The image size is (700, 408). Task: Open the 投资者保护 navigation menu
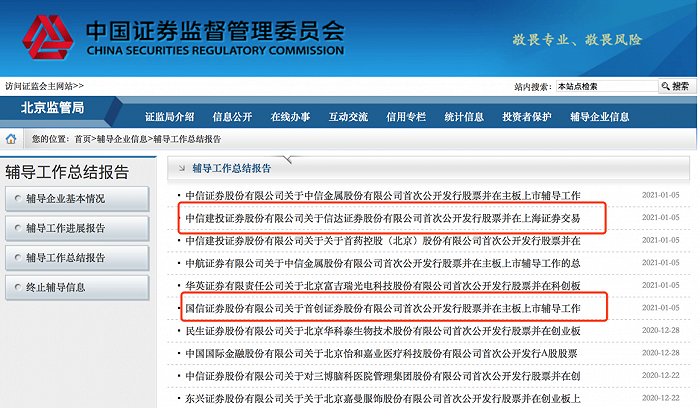(x=527, y=116)
